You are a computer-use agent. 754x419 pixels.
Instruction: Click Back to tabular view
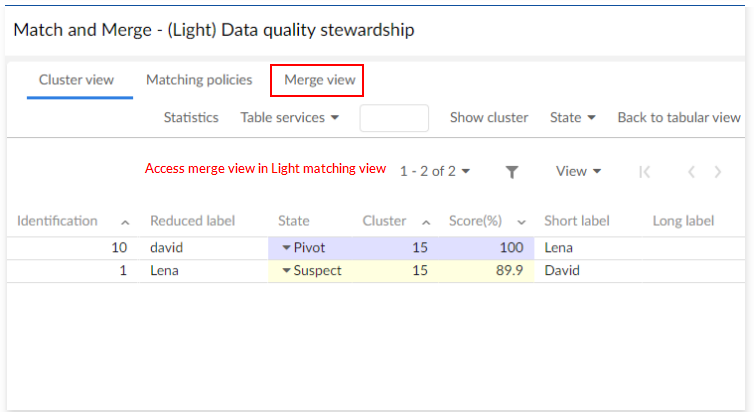pyautogui.click(x=679, y=118)
